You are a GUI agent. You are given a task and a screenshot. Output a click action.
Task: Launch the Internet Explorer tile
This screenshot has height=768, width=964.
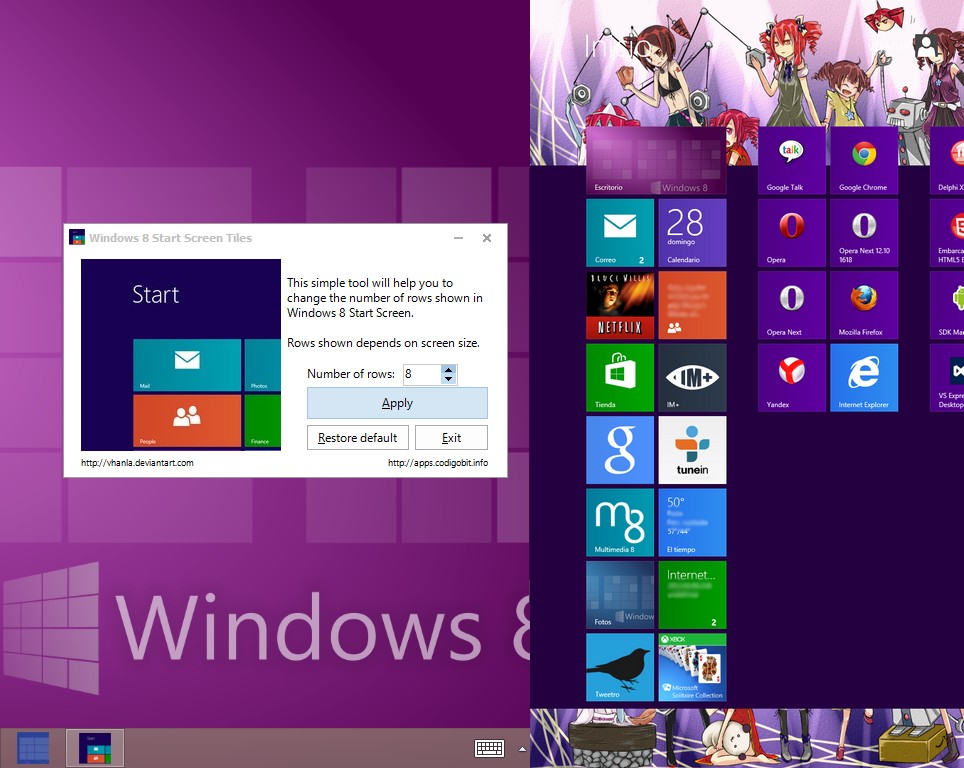(x=864, y=378)
